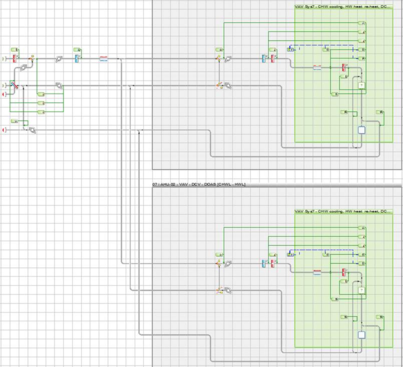The image size is (403, 367).
Task: Select the blue room box in the lower VAV system
Action: tap(362, 335)
